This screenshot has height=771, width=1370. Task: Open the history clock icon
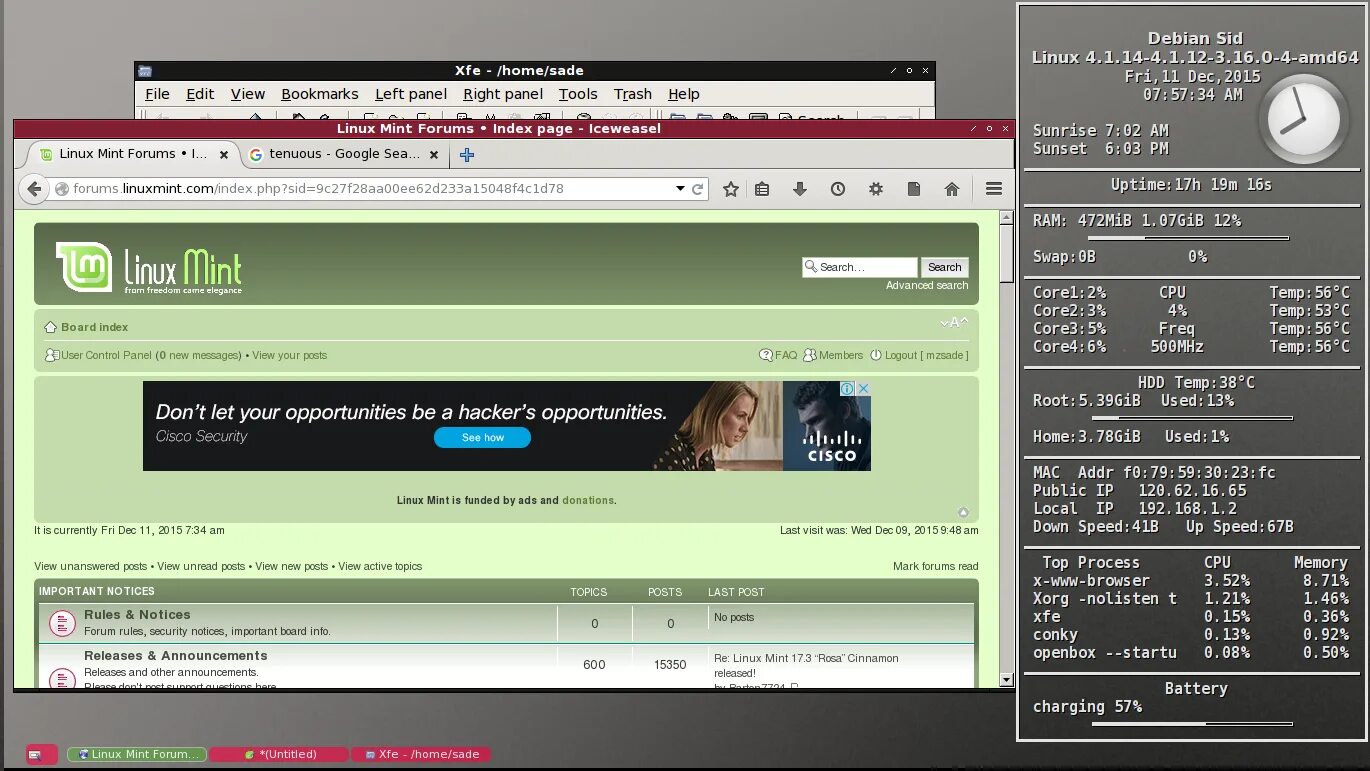click(838, 189)
